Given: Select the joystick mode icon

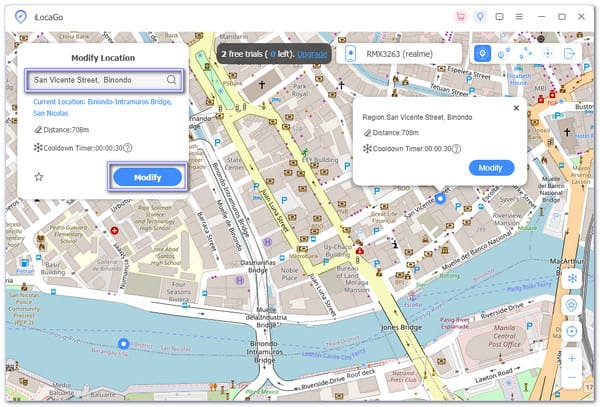Looking at the screenshot, I should click(x=548, y=53).
